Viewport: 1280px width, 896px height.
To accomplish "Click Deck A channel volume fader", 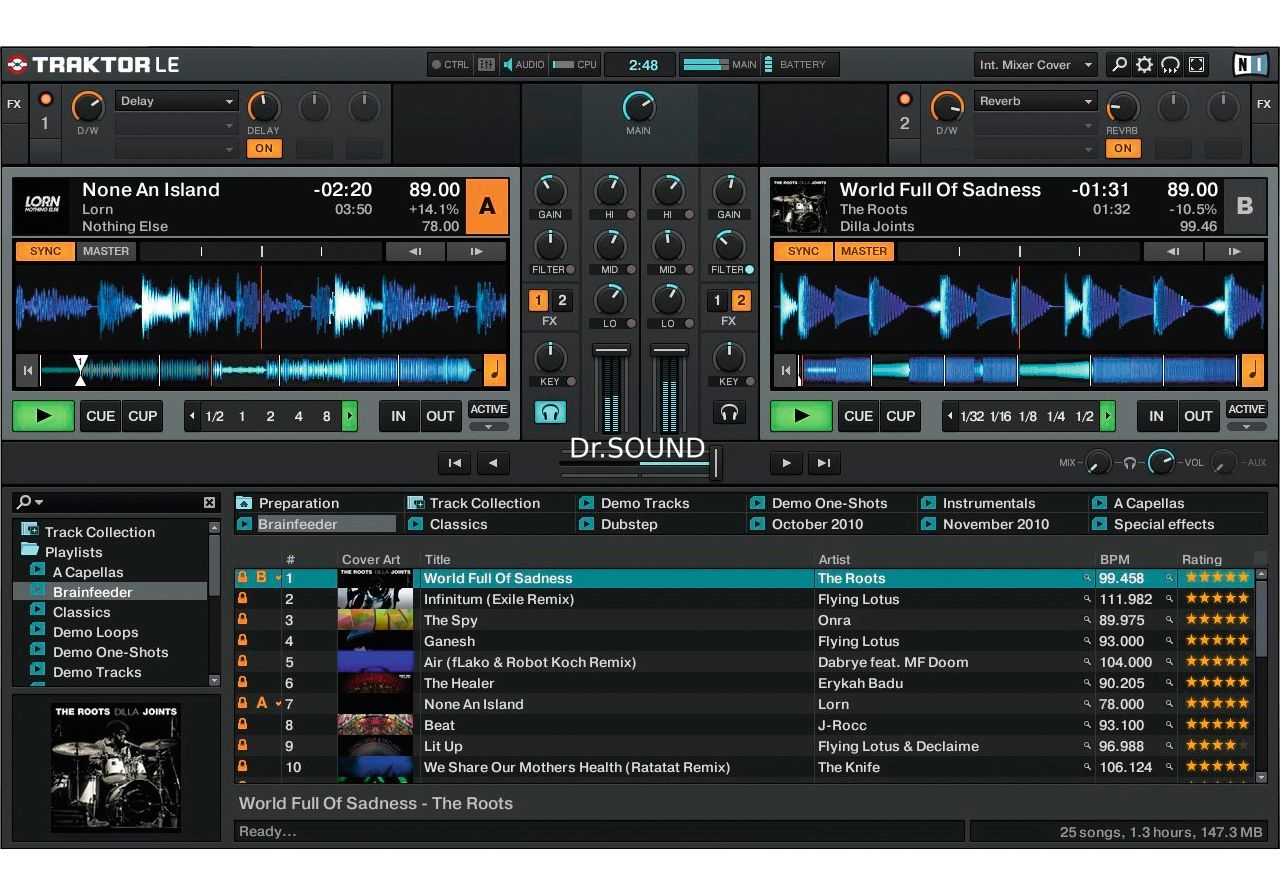I will click(611, 351).
